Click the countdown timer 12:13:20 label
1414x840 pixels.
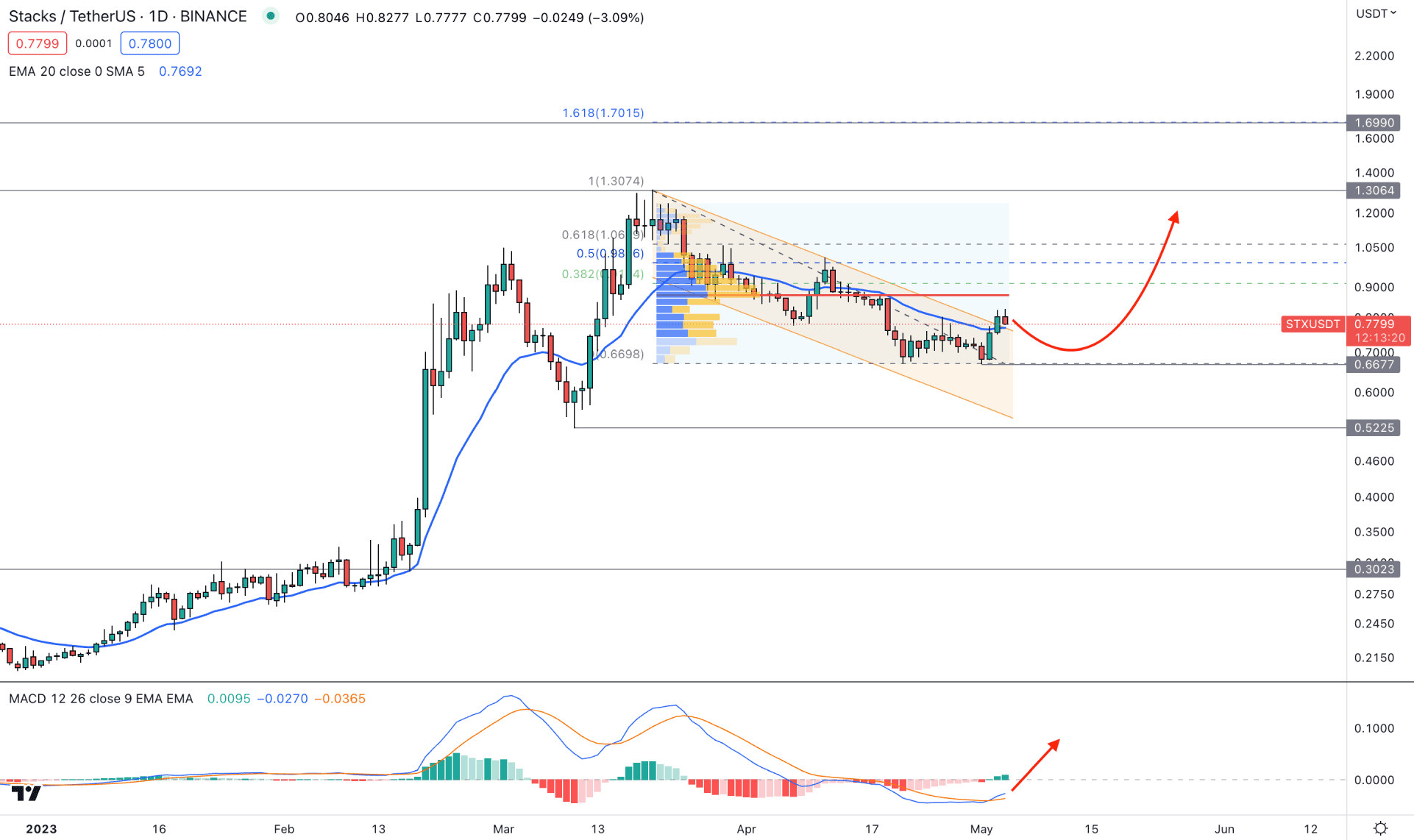(1379, 338)
